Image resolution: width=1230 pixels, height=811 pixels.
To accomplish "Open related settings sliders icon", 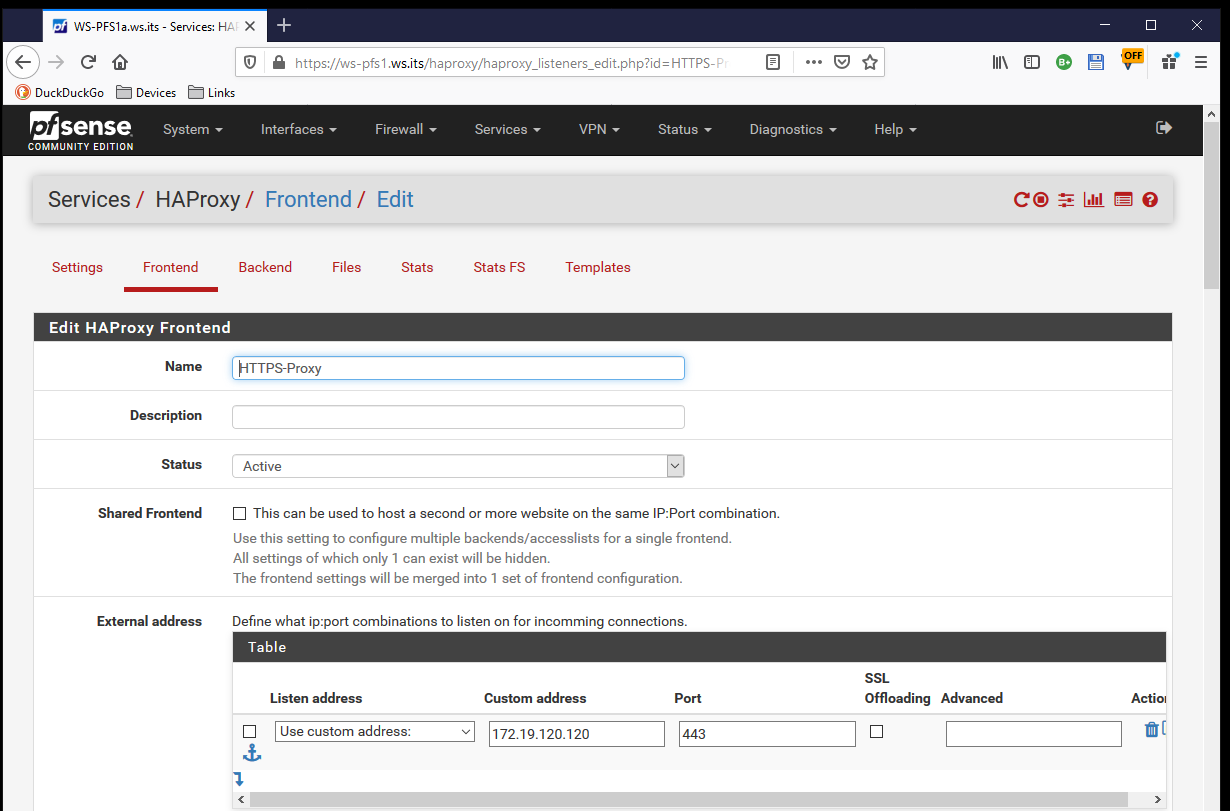I will (x=1066, y=200).
